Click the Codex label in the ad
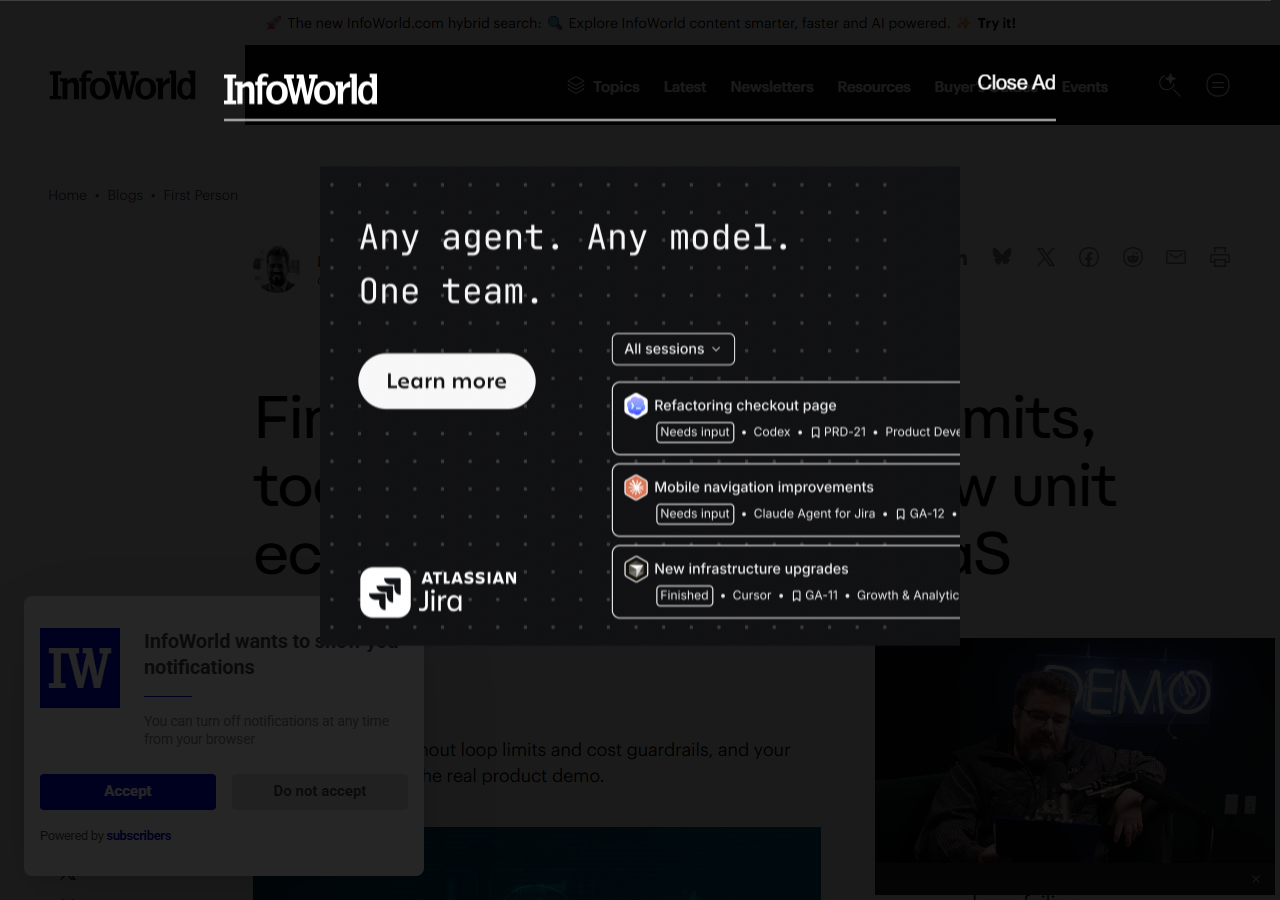 [772, 432]
